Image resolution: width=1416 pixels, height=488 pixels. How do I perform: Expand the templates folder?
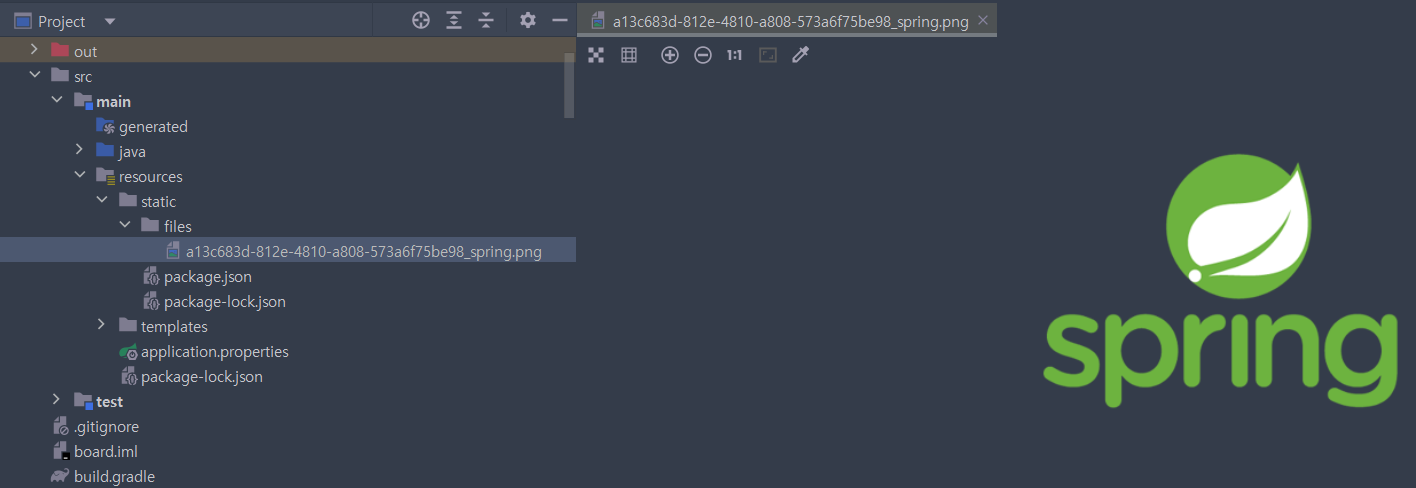pyautogui.click(x=102, y=326)
